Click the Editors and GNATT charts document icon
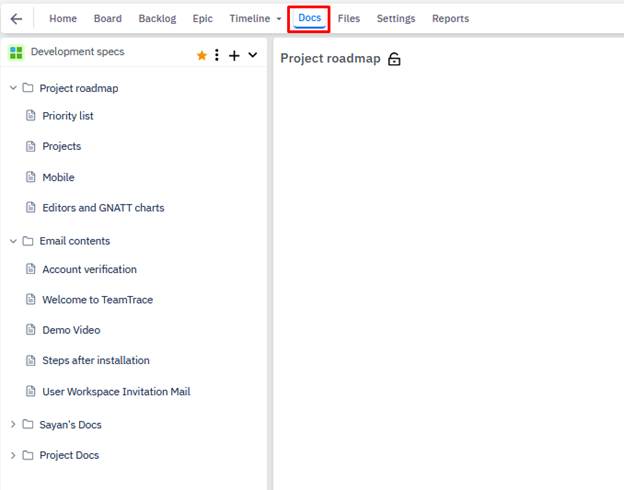This screenshot has width=624, height=490. (x=31, y=207)
